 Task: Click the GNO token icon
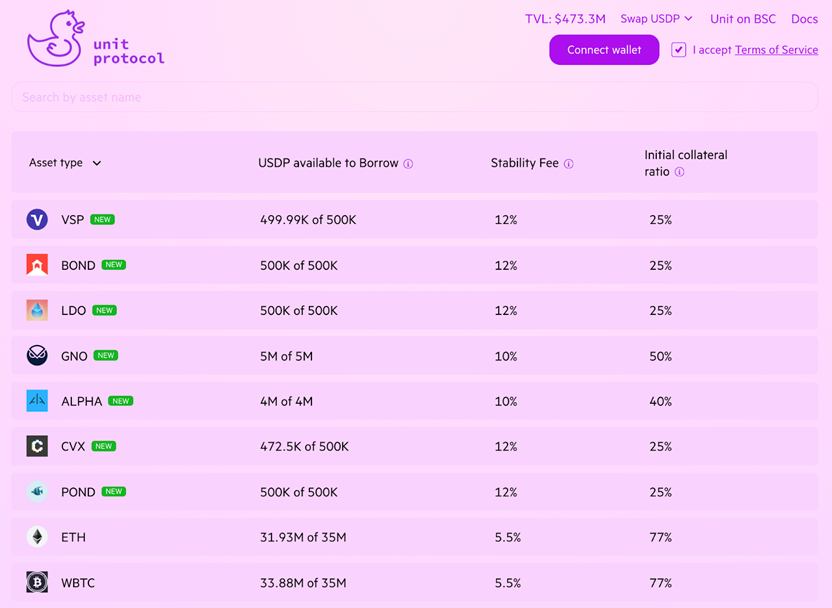point(37,355)
